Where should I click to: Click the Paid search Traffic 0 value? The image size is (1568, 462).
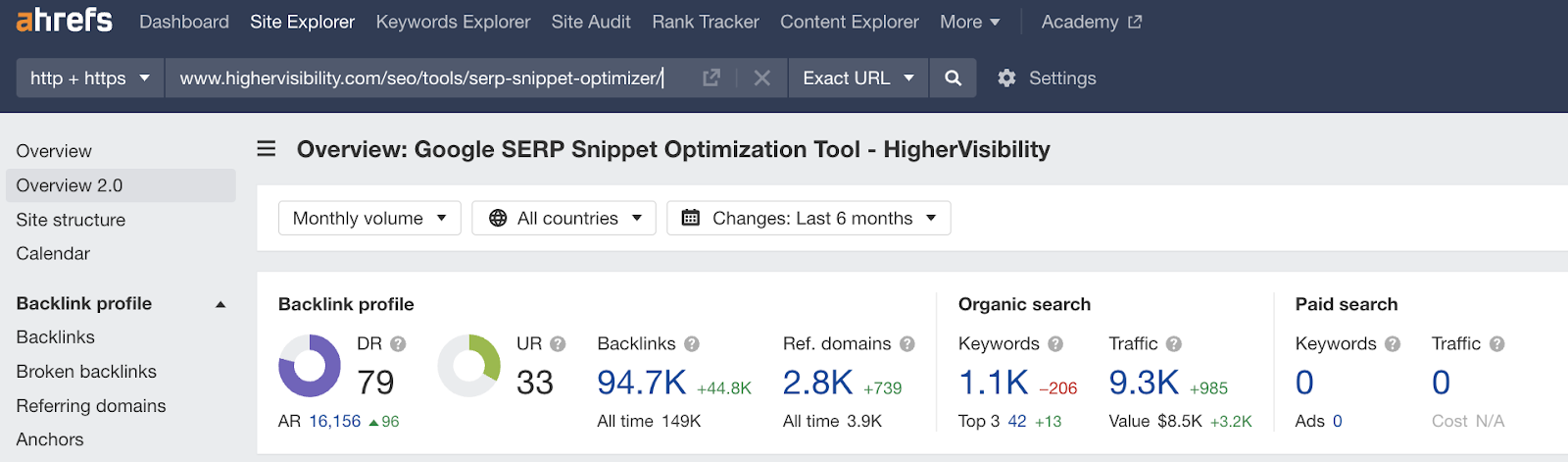pyautogui.click(x=1441, y=383)
